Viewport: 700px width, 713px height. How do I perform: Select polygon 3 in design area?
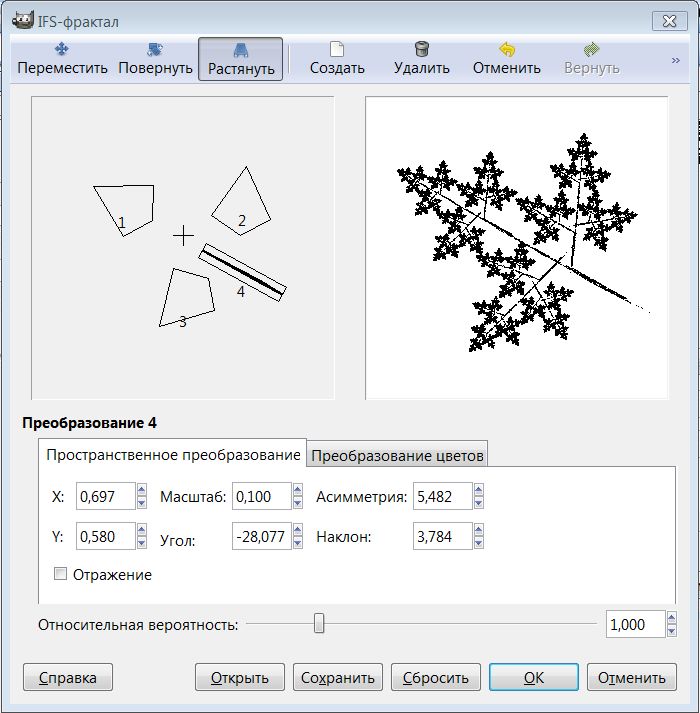(189, 296)
